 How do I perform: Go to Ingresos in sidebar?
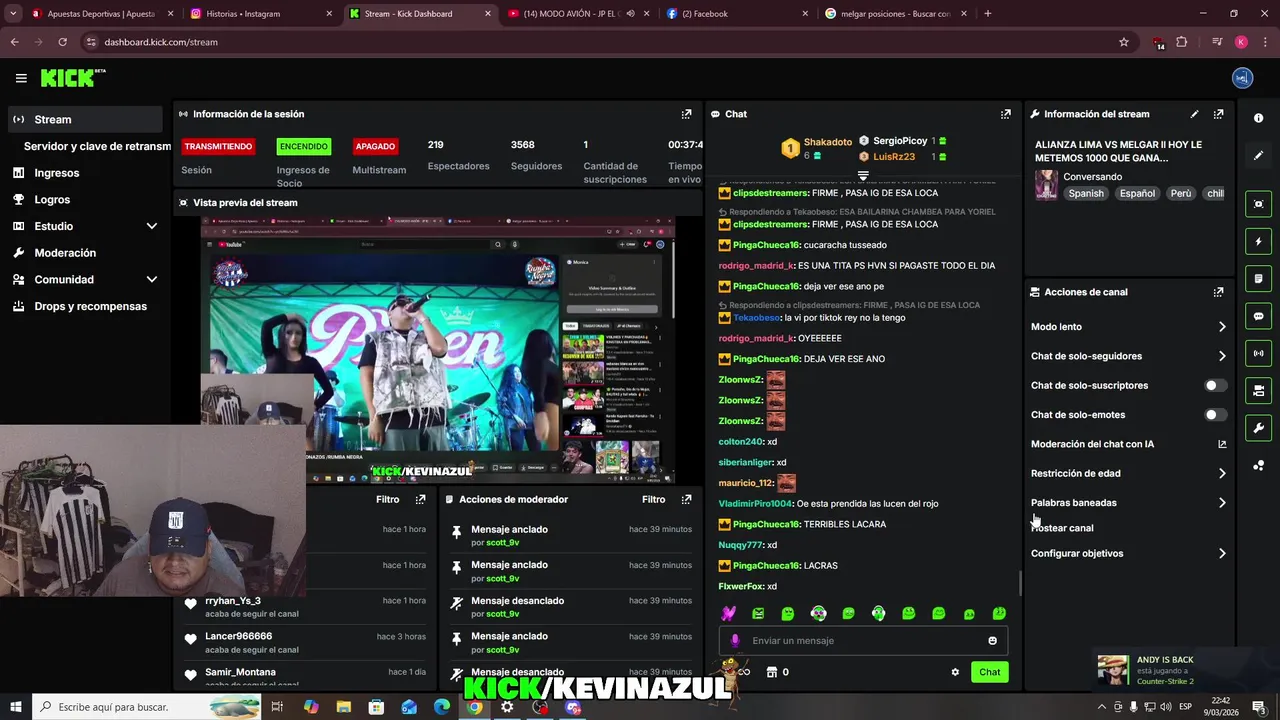pos(56,173)
